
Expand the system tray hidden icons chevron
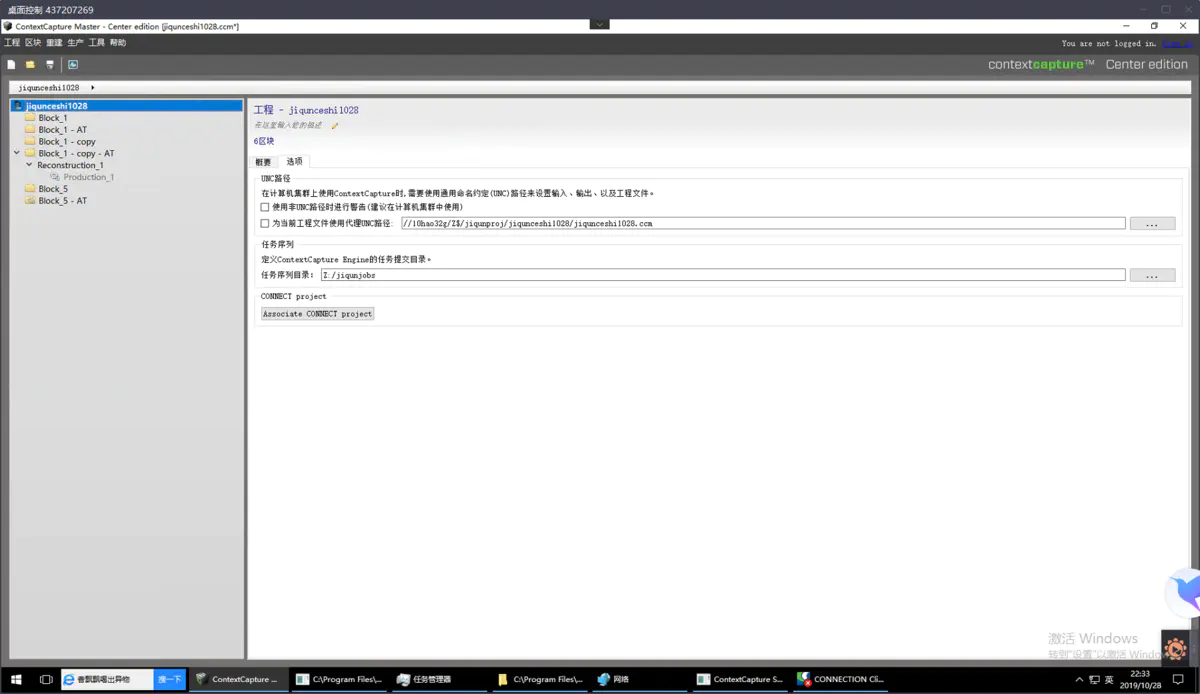tap(1078, 680)
